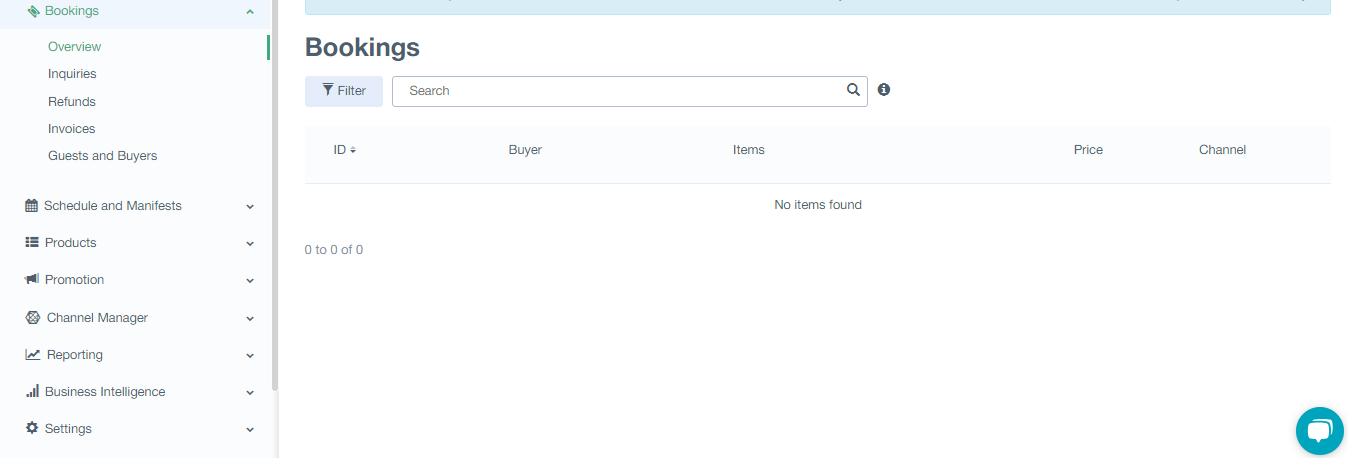Go to Refunds in sidebar

[x=72, y=102]
